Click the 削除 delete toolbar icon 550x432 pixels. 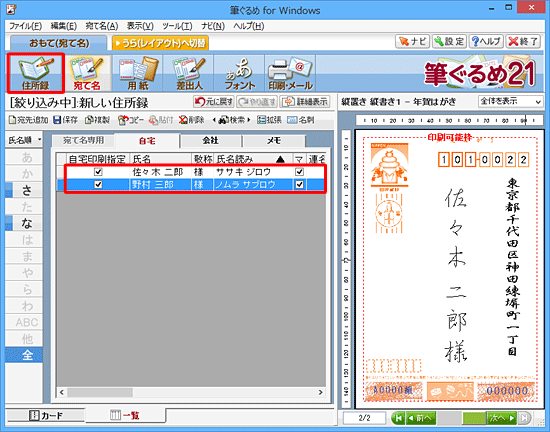(191, 120)
